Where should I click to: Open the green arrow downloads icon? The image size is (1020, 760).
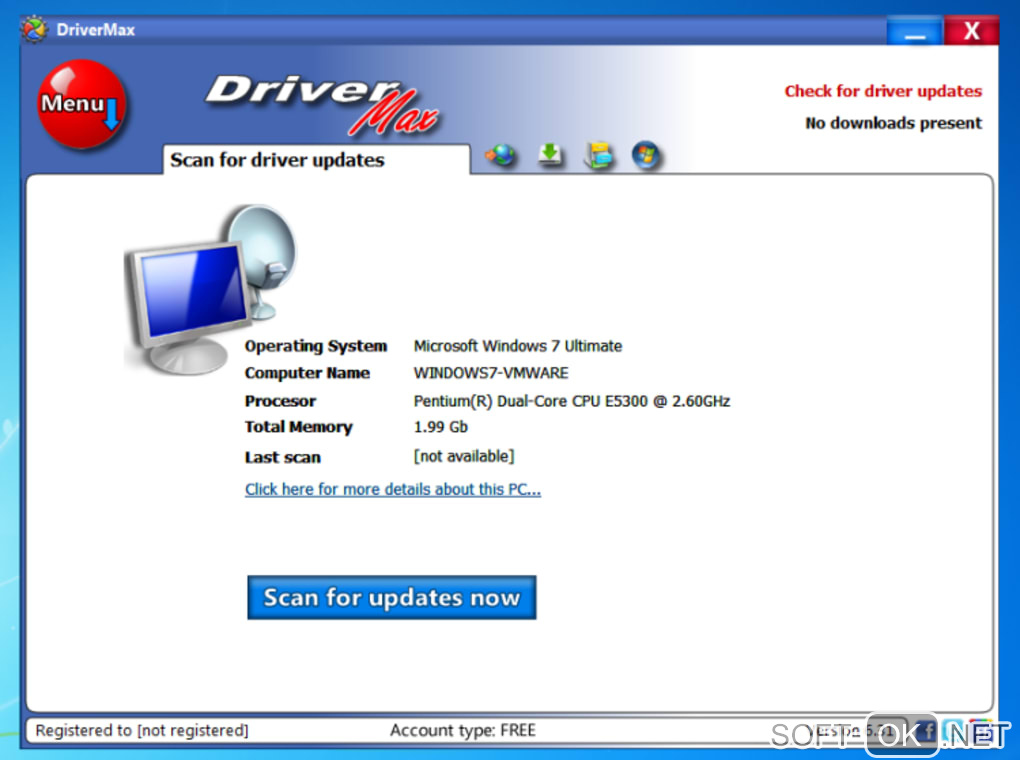550,155
